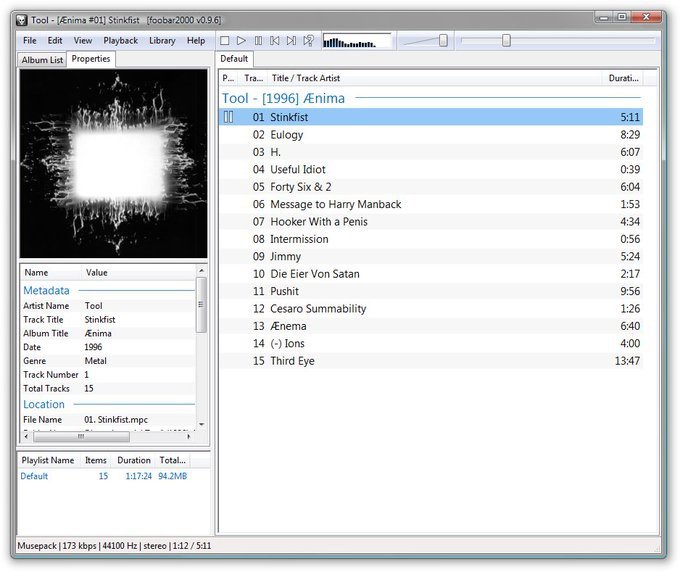The width and height of the screenshot is (680, 572).
Task: Click the status bar playback info
Action: [x=114, y=546]
